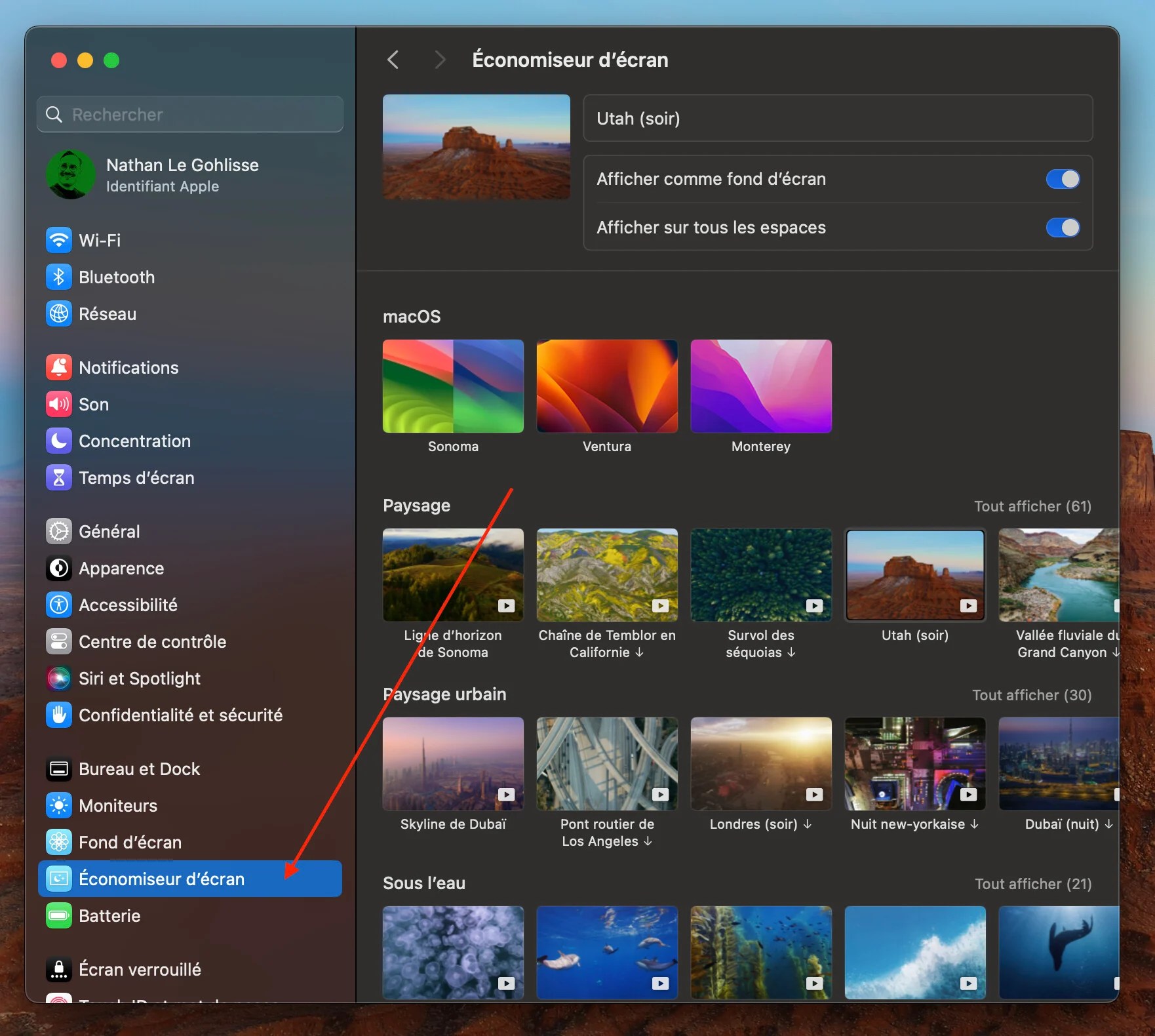Toggle Afficher sur tous les espaces switch

click(1063, 228)
